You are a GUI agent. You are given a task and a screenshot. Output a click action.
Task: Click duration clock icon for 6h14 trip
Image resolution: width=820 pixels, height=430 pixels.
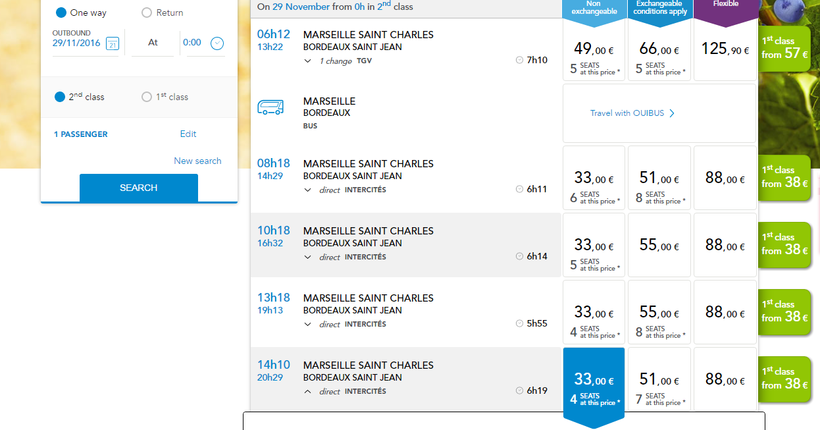point(518,256)
